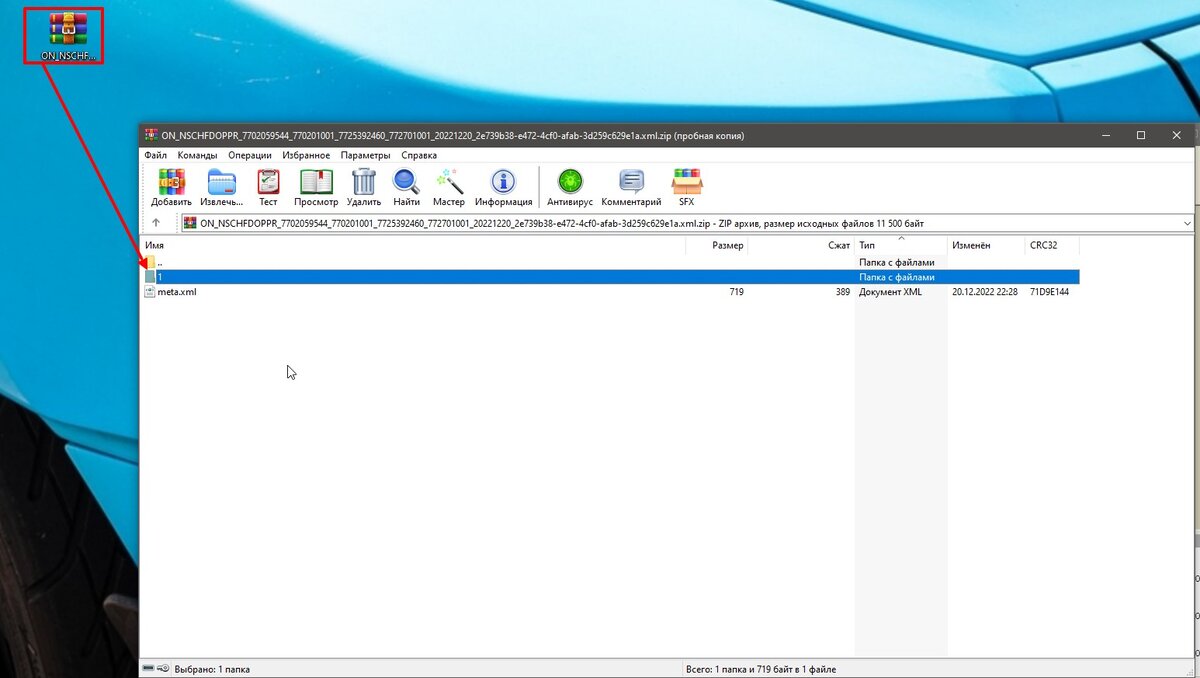Viewport: 1200px width, 678px height.
Task: Click the drive icon in status bar
Action: [148, 669]
